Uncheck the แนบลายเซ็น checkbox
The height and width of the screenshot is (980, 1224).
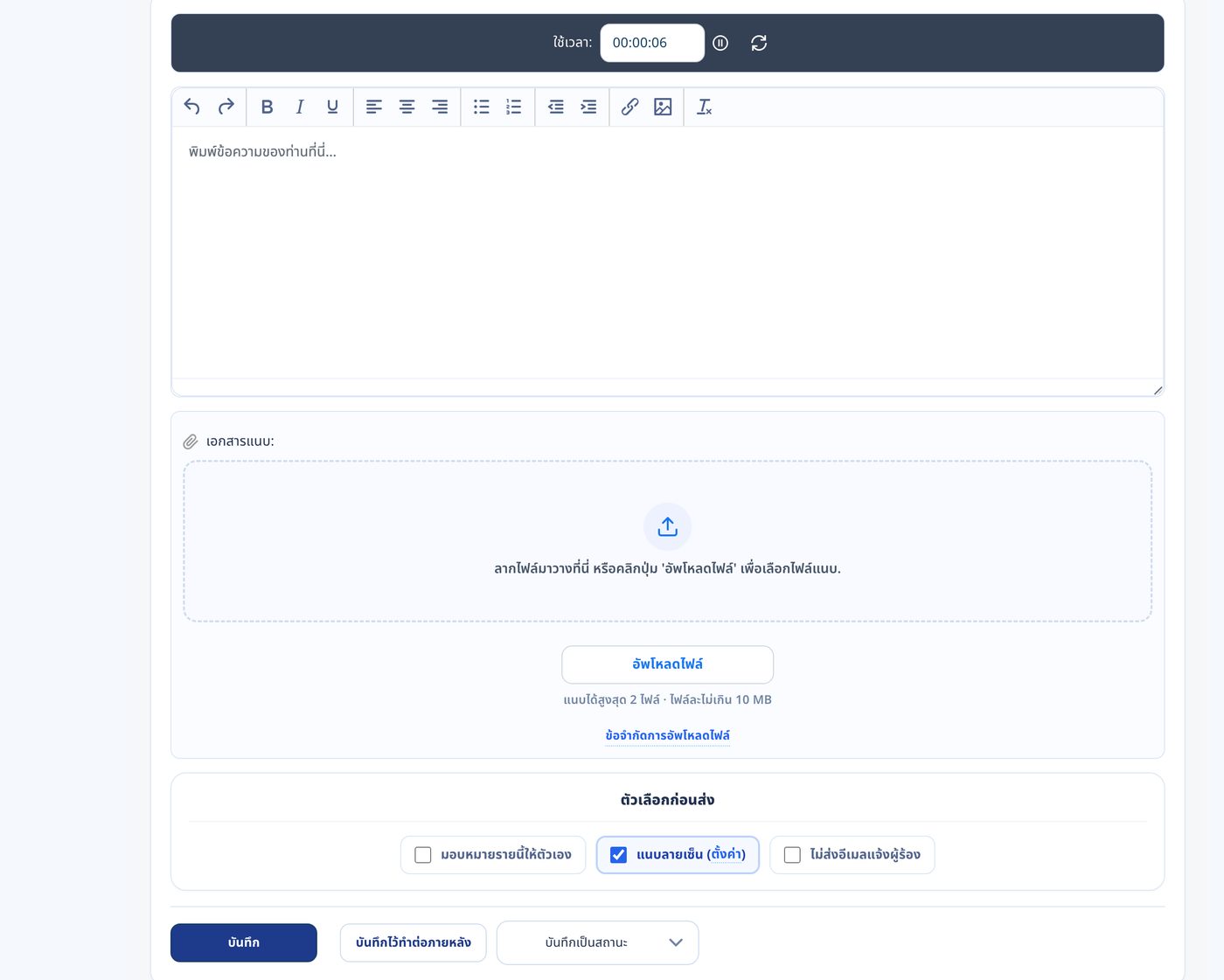coord(618,855)
